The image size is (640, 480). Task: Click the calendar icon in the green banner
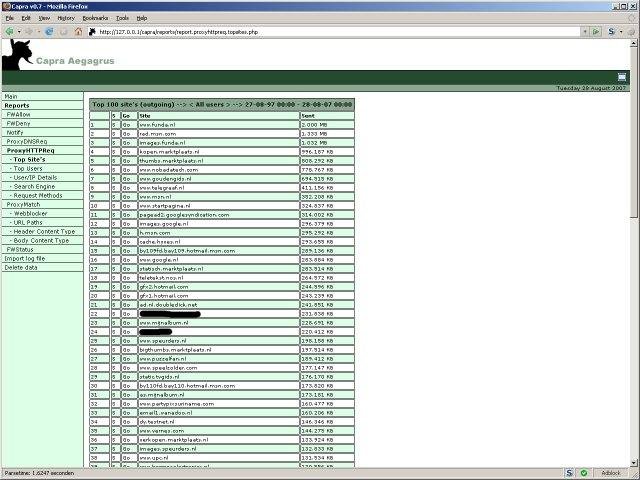(622, 77)
